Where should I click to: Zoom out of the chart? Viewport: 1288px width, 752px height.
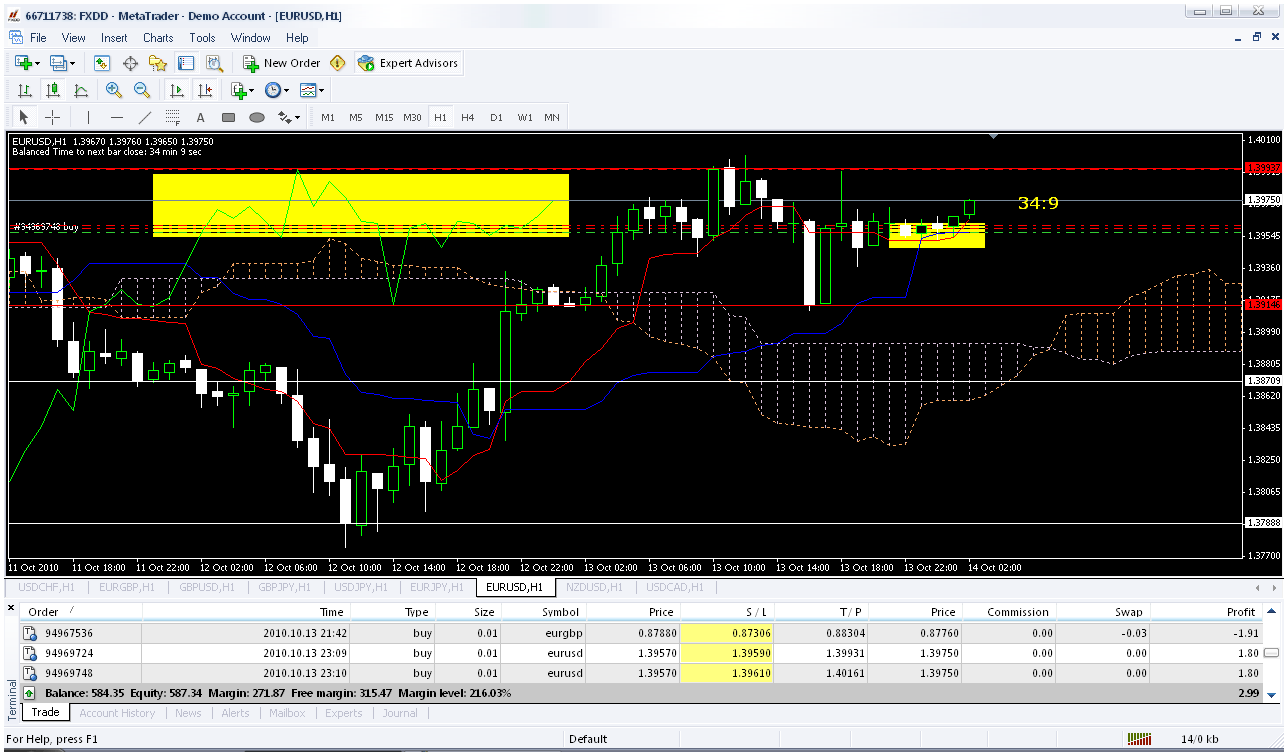142,90
